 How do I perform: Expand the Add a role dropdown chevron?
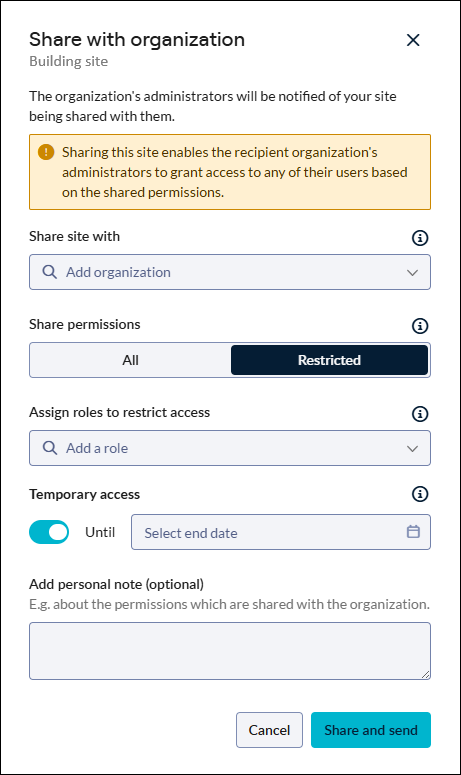pyautogui.click(x=412, y=448)
